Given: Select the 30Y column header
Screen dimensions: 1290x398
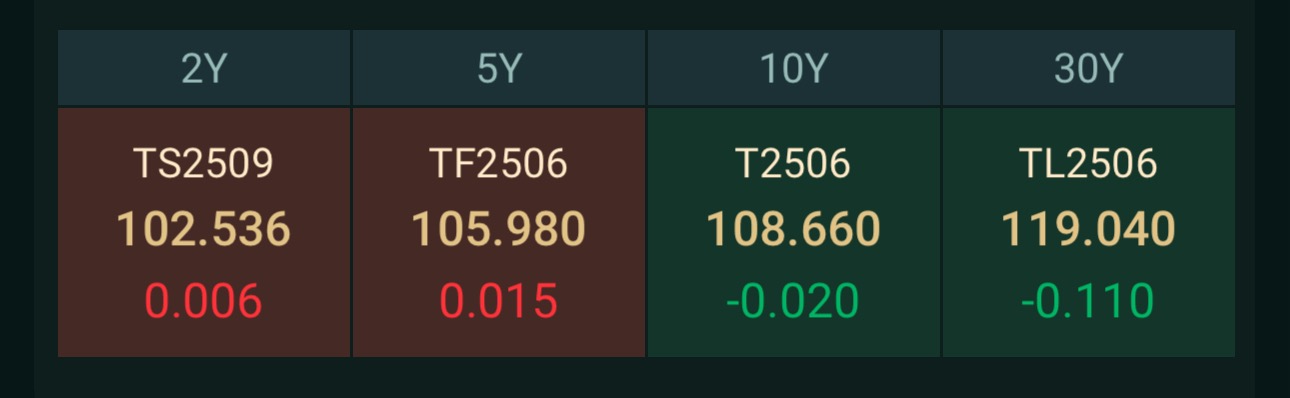Looking at the screenshot, I should [x=1089, y=68].
